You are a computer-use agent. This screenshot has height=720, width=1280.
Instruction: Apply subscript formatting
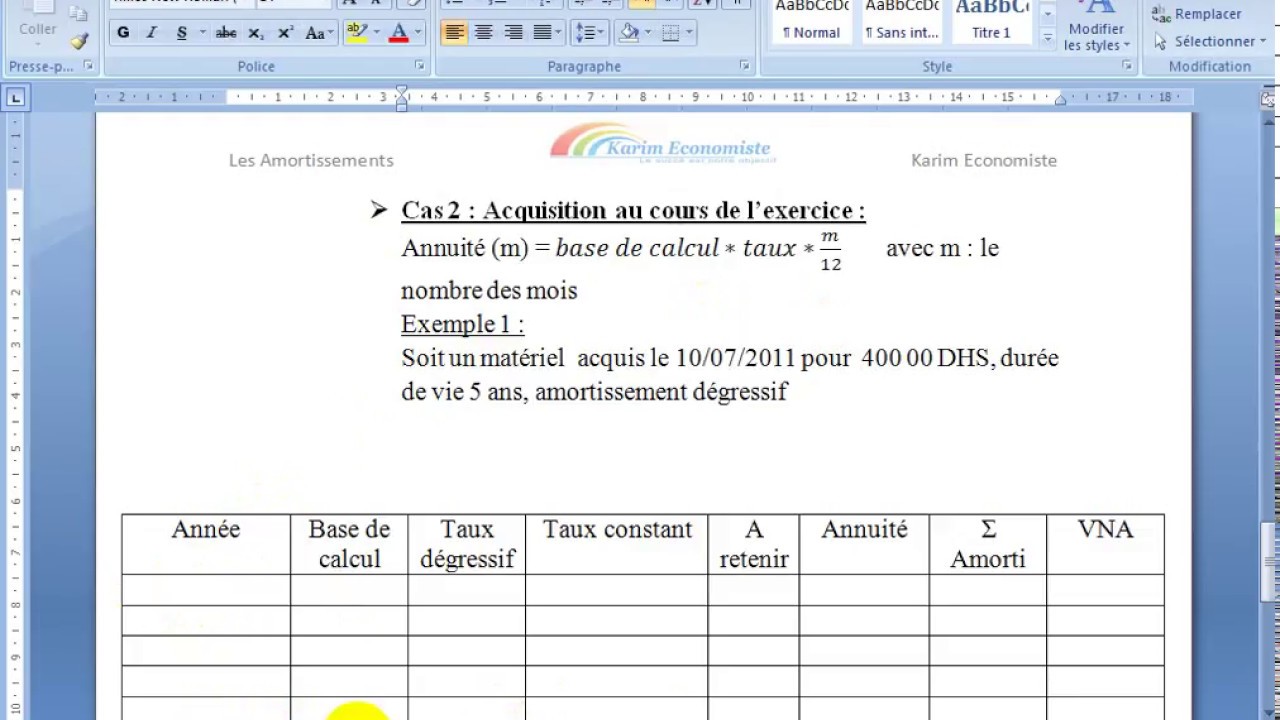pyautogui.click(x=256, y=33)
